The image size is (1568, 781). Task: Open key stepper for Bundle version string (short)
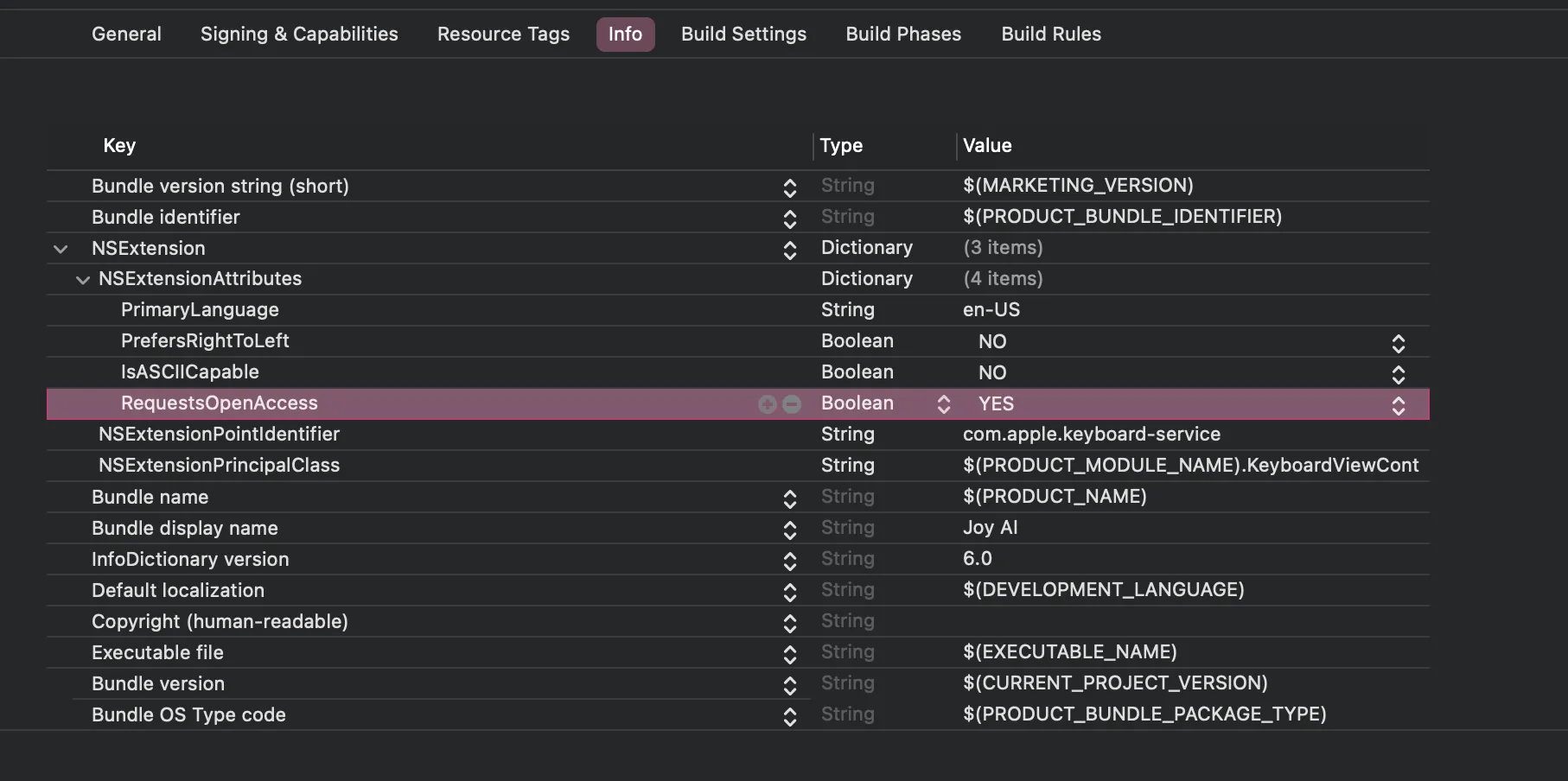(x=789, y=187)
